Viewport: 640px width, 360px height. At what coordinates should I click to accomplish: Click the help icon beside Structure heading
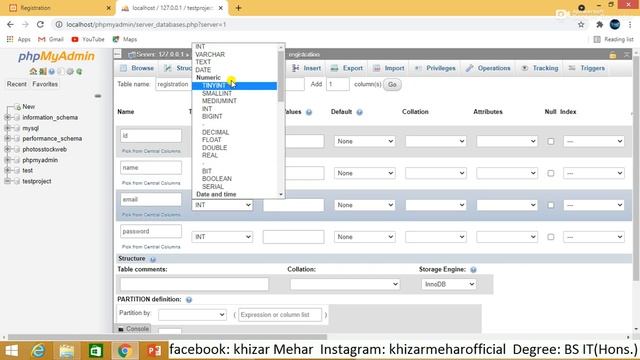click(153, 260)
